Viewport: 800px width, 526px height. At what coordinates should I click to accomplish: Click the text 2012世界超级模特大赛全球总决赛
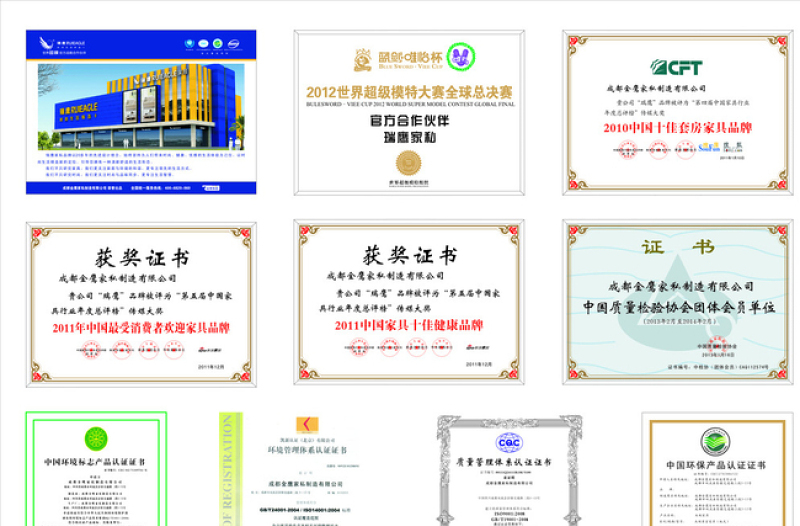pos(409,92)
